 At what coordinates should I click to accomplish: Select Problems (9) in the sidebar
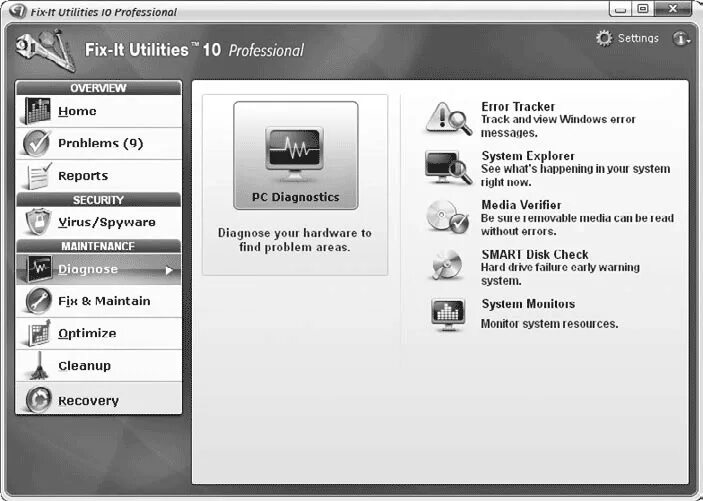point(99,143)
